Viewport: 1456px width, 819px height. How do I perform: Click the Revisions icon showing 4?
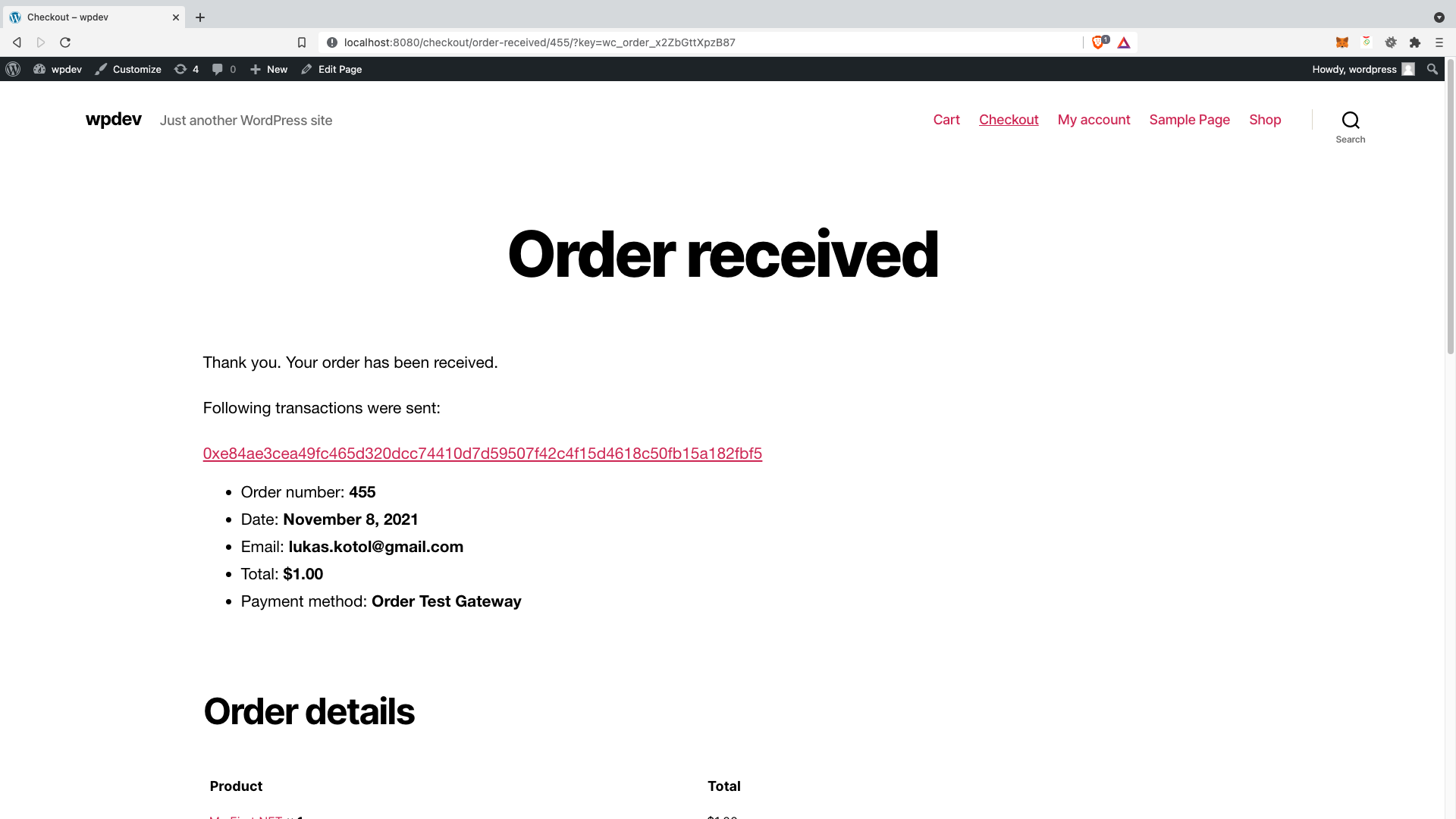coord(186,69)
